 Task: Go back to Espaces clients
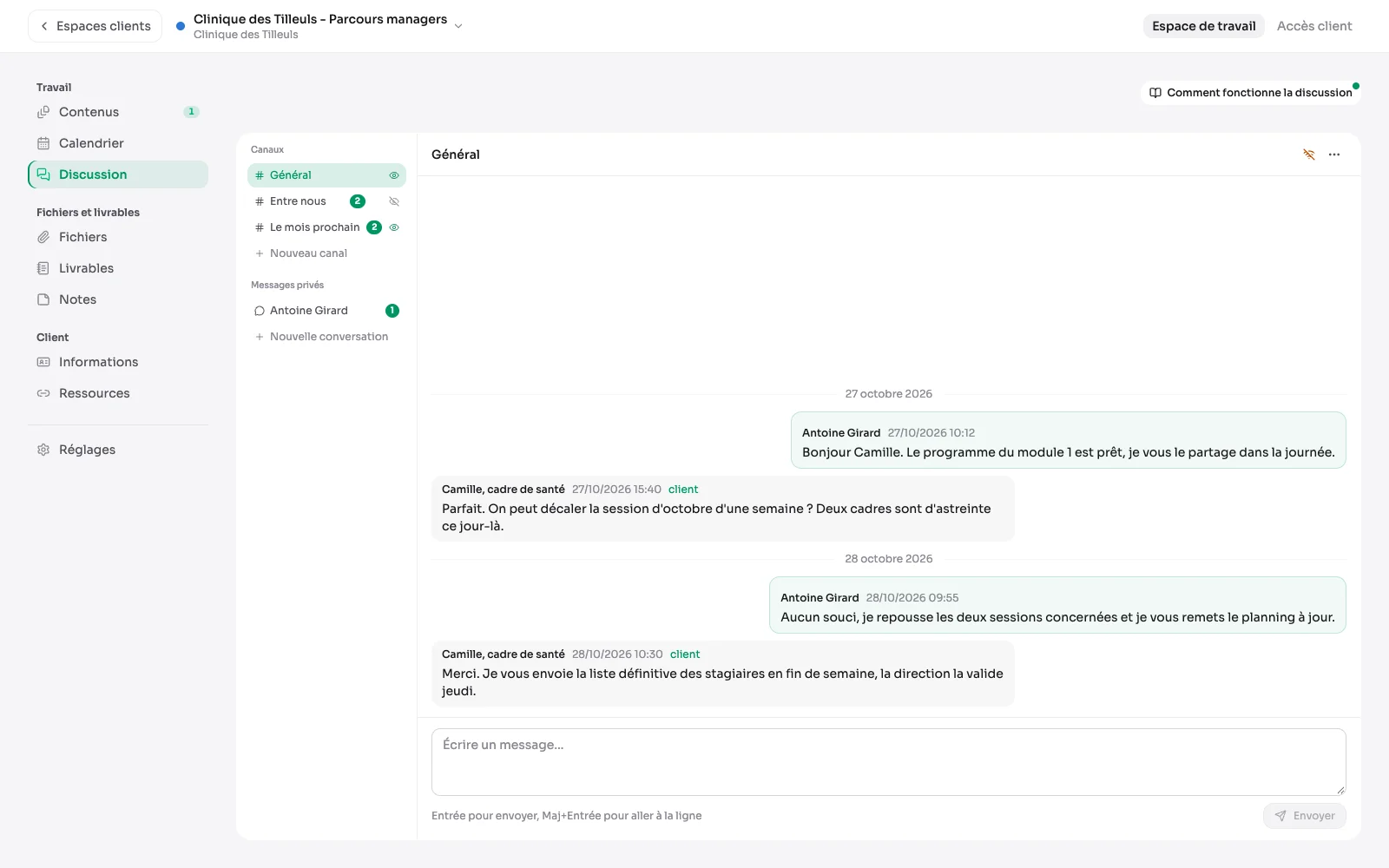pos(95,26)
